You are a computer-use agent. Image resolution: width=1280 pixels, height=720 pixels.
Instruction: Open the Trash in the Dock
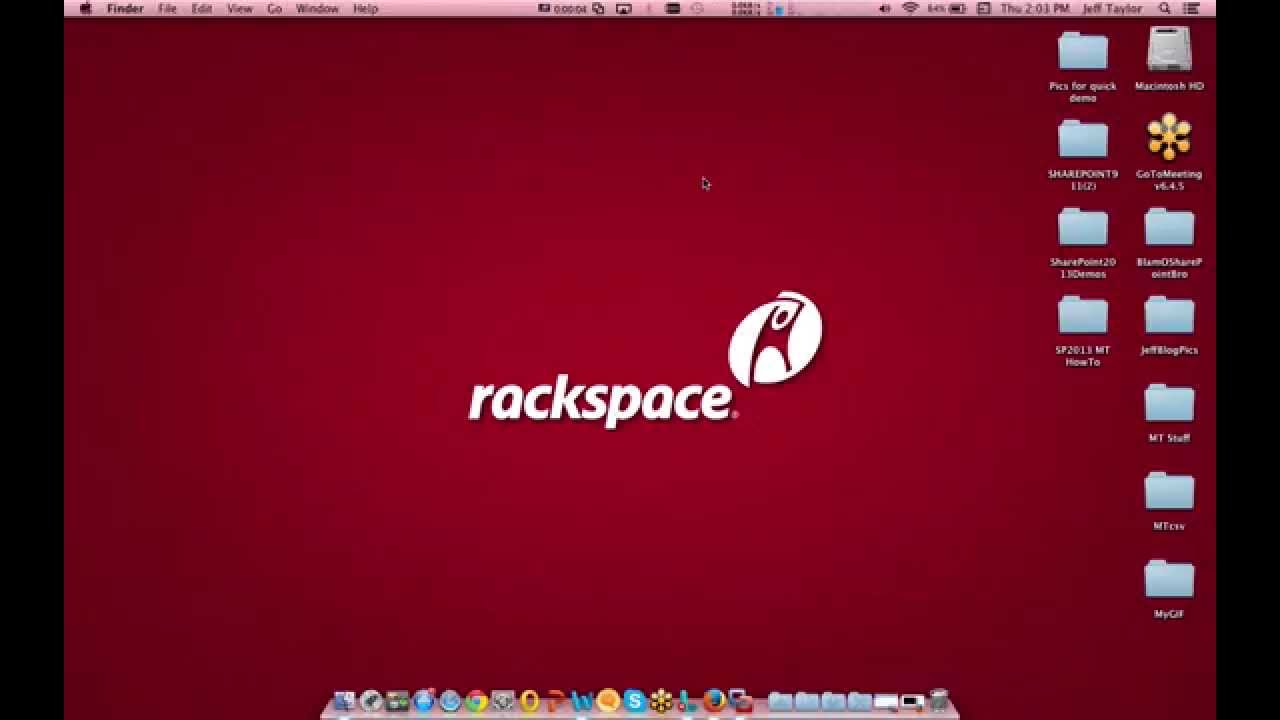pyautogui.click(x=939, y=700)
